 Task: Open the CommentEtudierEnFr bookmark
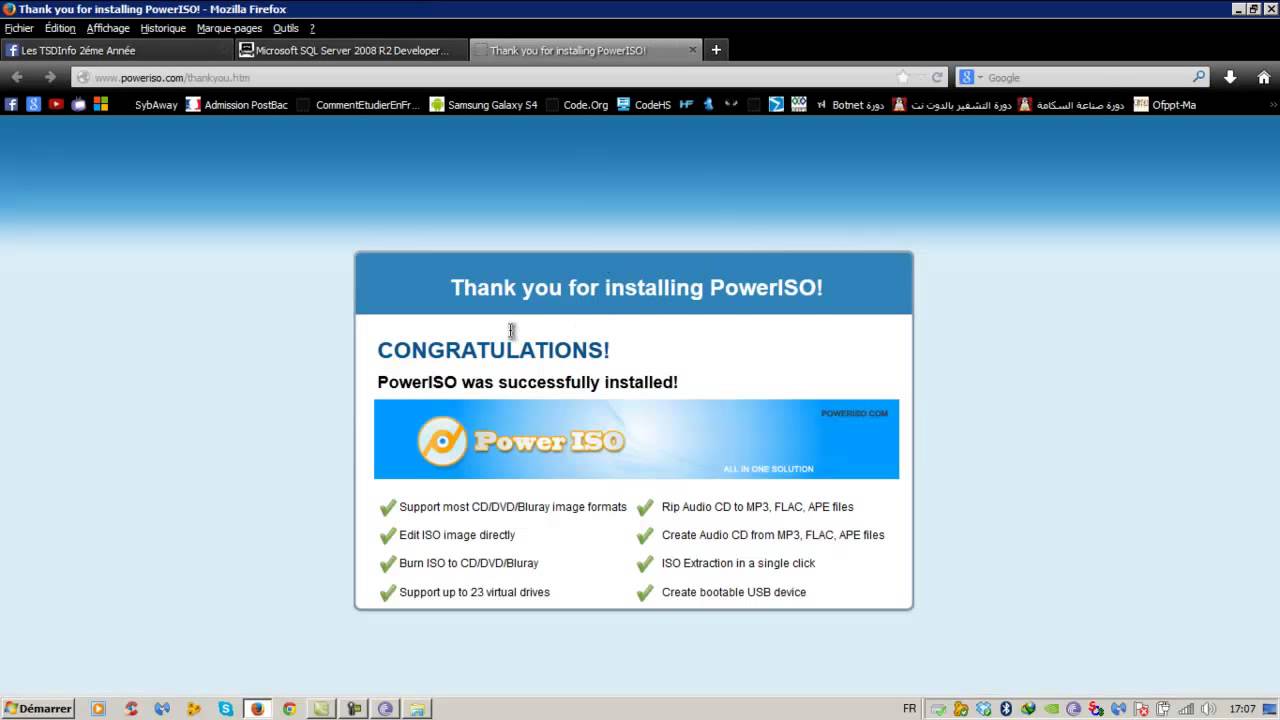(359, 104)
